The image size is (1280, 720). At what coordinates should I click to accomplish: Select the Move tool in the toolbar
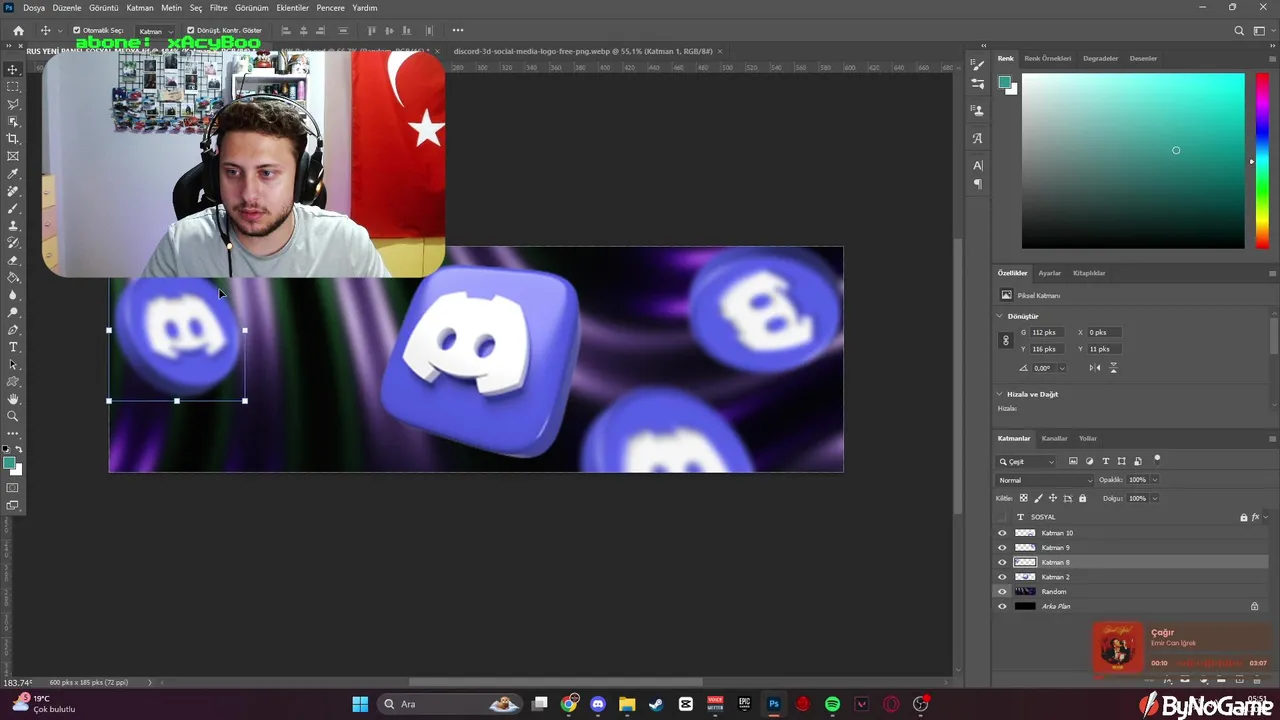point(13,69)
